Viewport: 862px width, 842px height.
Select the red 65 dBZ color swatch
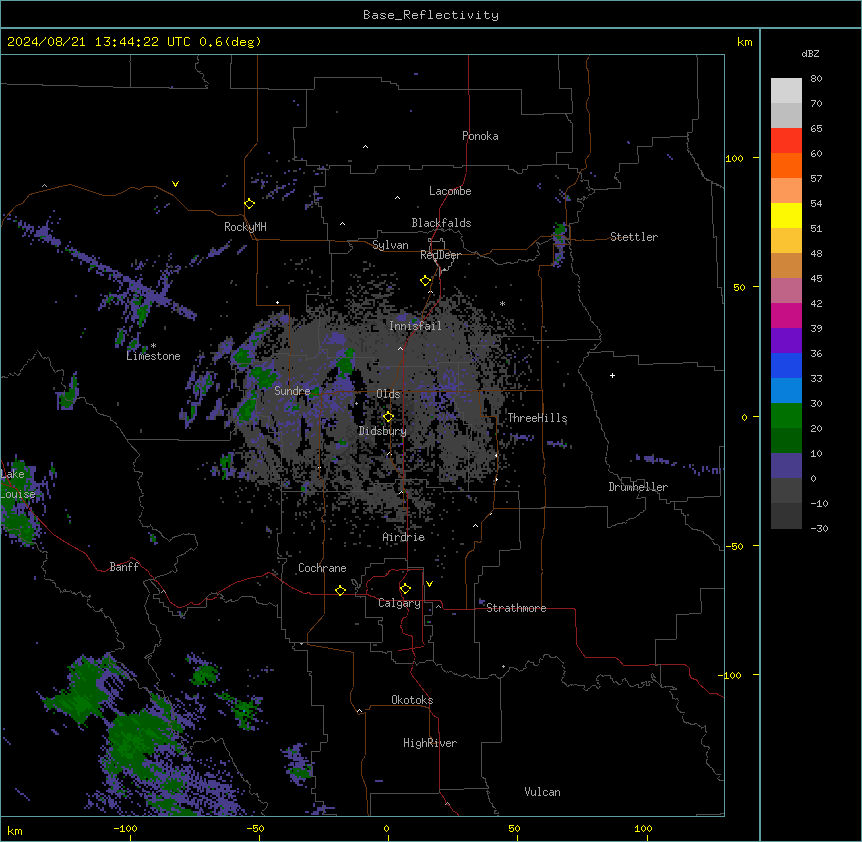click(x=786, y=140)
